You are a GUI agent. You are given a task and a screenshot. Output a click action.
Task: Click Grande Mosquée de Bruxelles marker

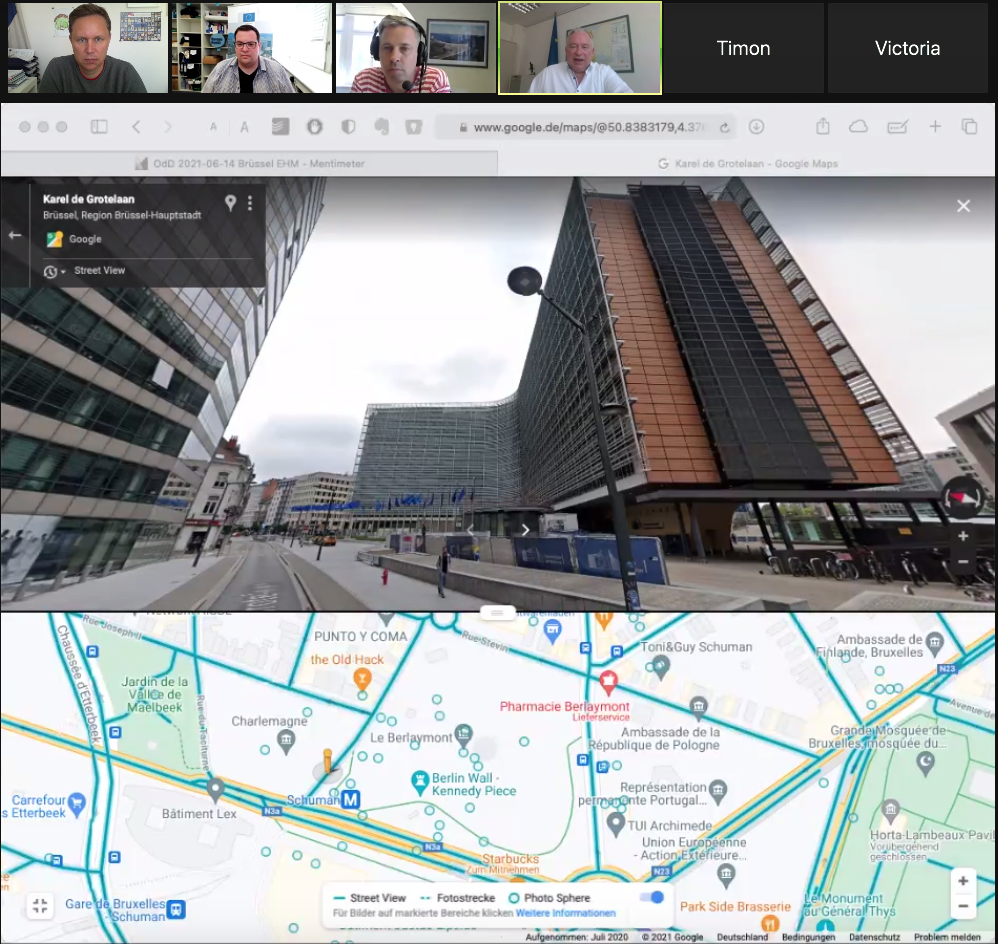click(925, 763)
